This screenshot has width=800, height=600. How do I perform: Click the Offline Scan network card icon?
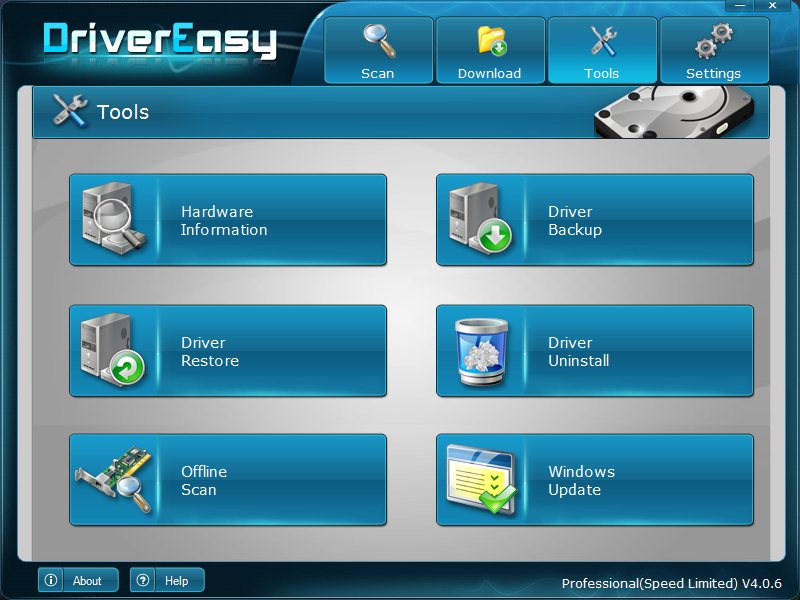(115, 479)
